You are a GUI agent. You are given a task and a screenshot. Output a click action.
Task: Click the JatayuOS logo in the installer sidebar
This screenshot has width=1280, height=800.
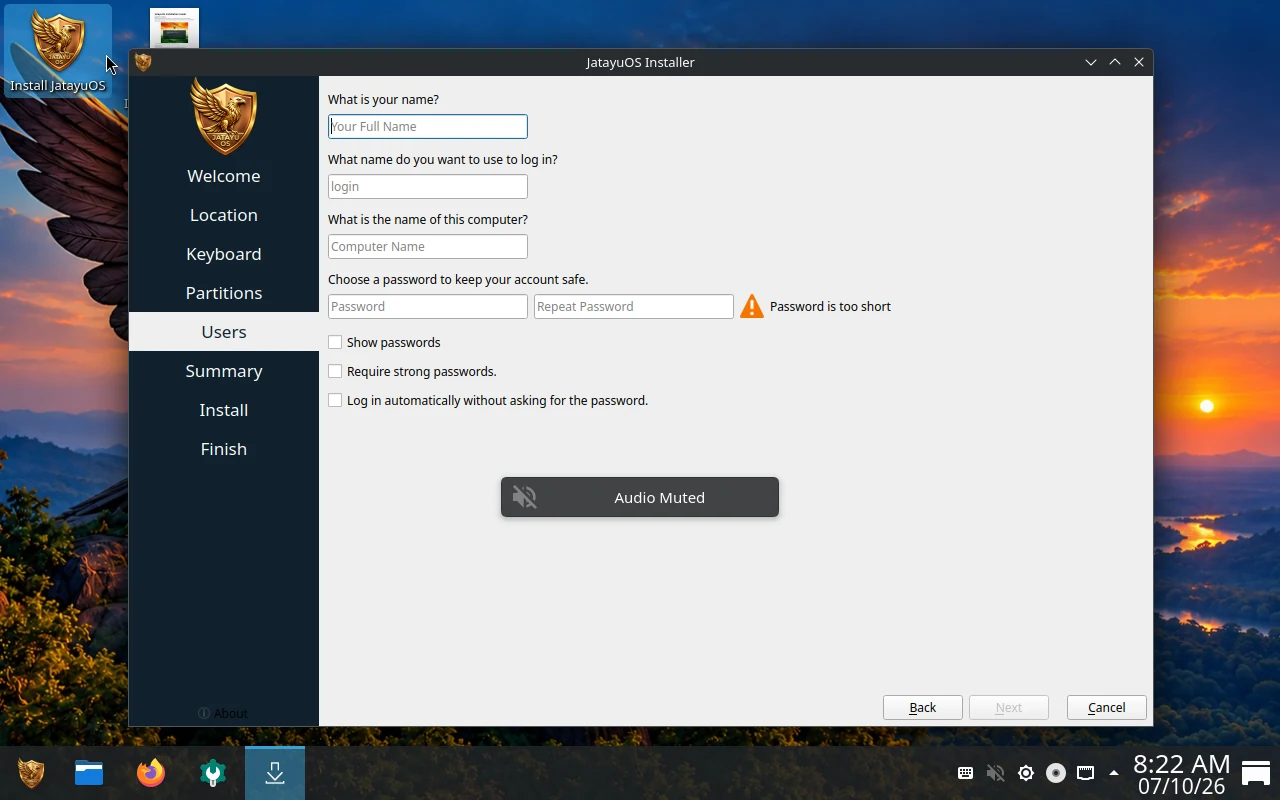224,116
